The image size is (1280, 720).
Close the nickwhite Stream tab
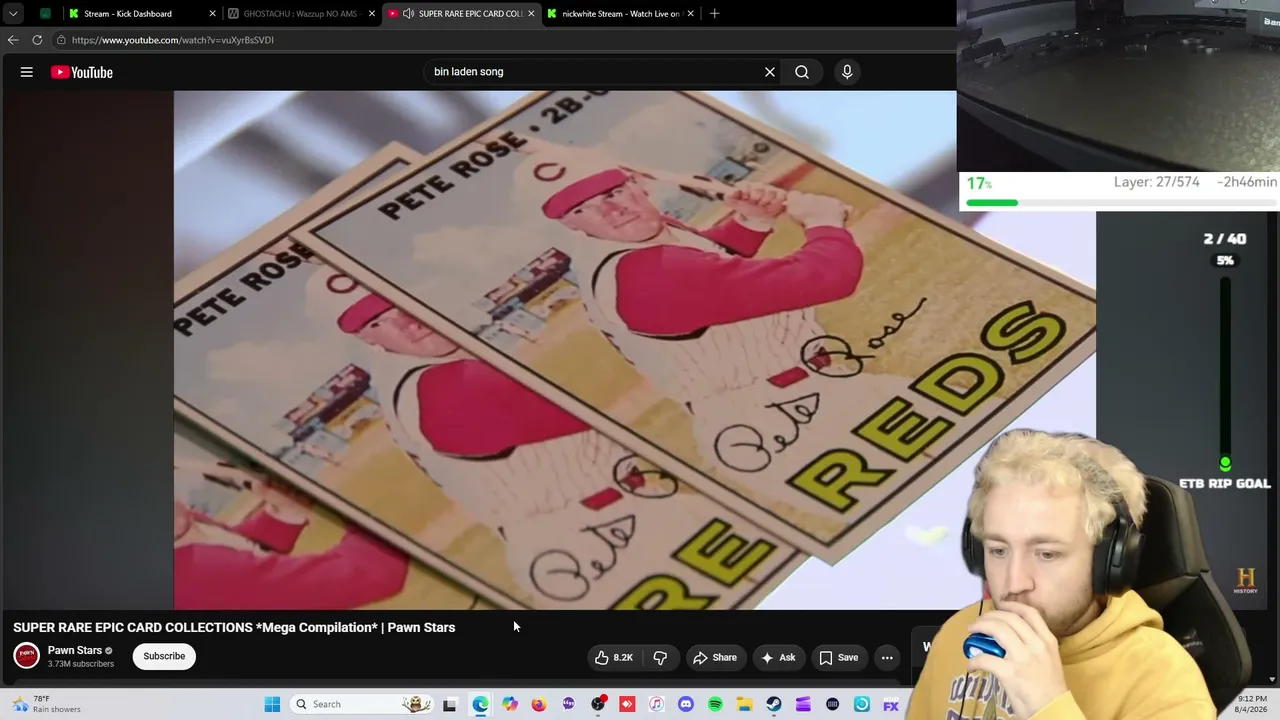[690, 14]
